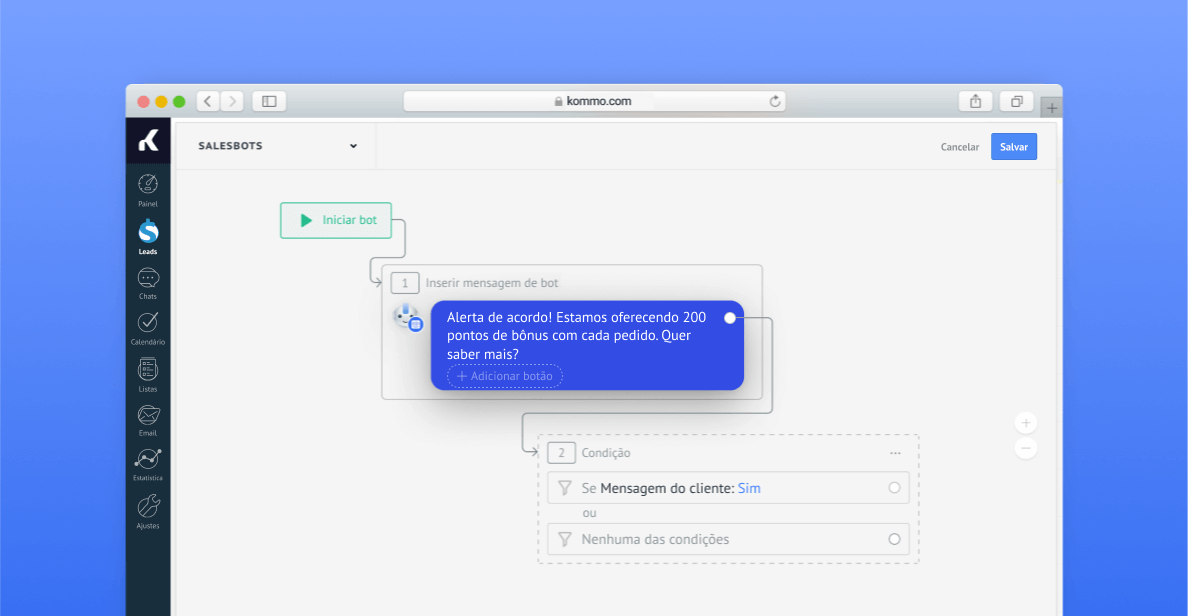
Task: Click connector node on the bot message bubble
Action: coord(730,318)
